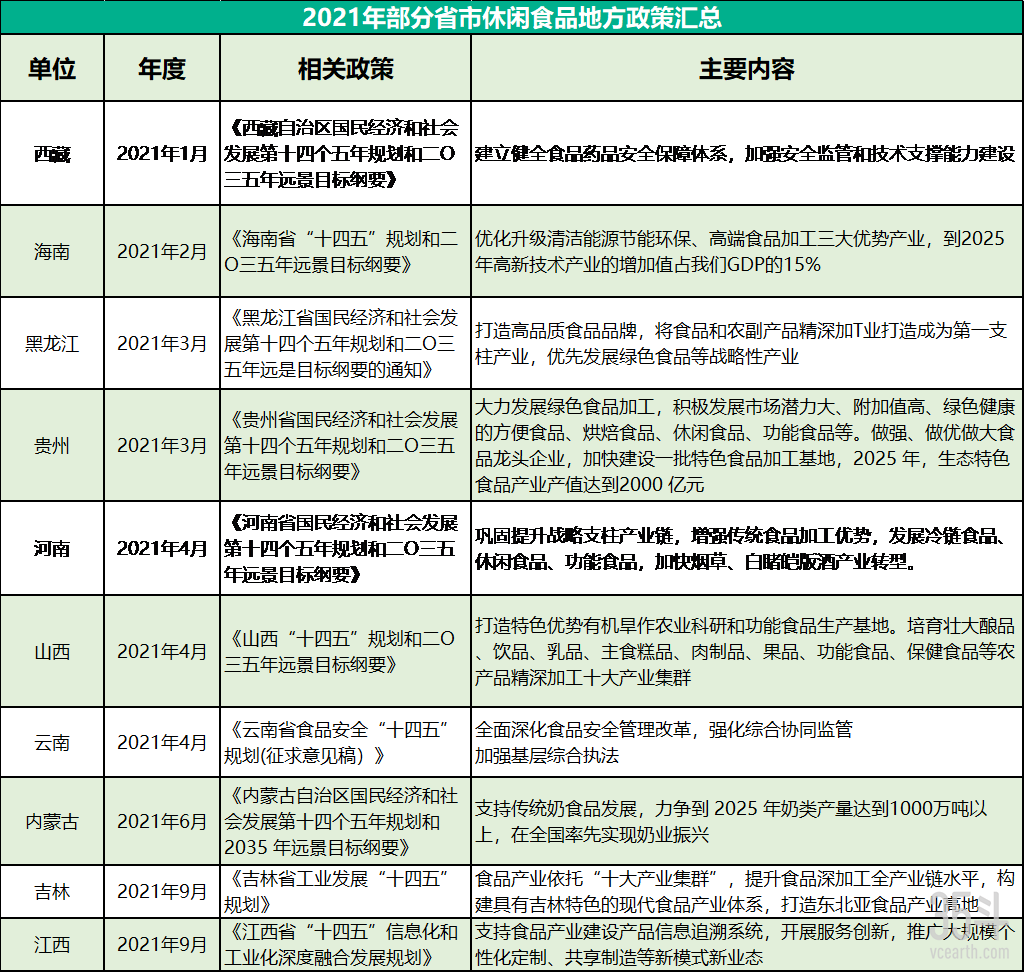
Task: Click the 吉林 cell
Action: 52,891
